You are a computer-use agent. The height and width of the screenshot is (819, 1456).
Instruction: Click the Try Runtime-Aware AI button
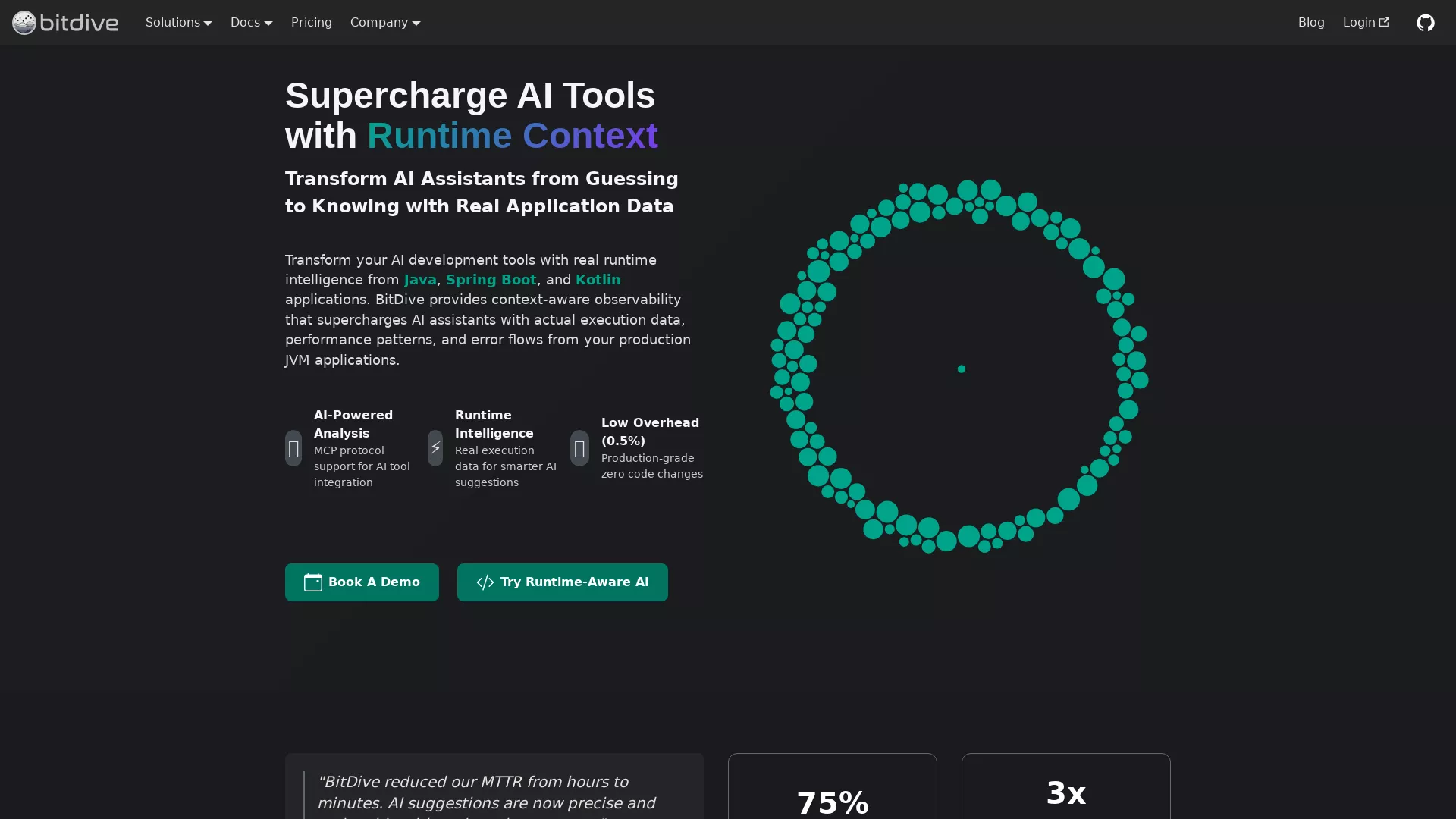pyautogui.click(x=562, y=582)
